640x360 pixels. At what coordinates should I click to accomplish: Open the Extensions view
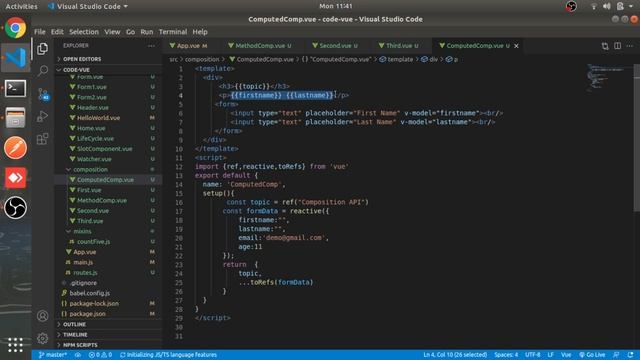pos(42,139)
